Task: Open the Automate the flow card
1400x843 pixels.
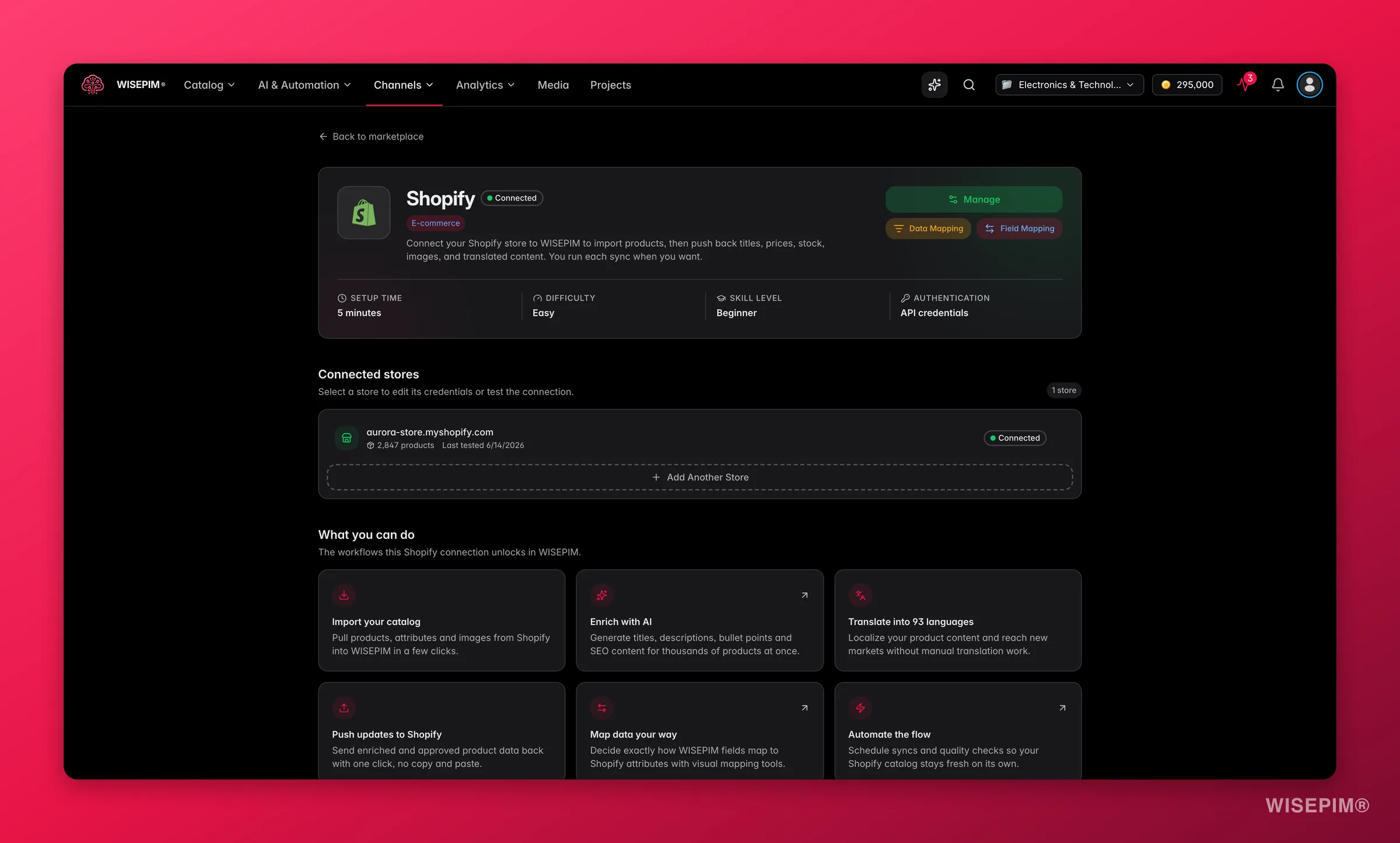Action: pos(958,731)
